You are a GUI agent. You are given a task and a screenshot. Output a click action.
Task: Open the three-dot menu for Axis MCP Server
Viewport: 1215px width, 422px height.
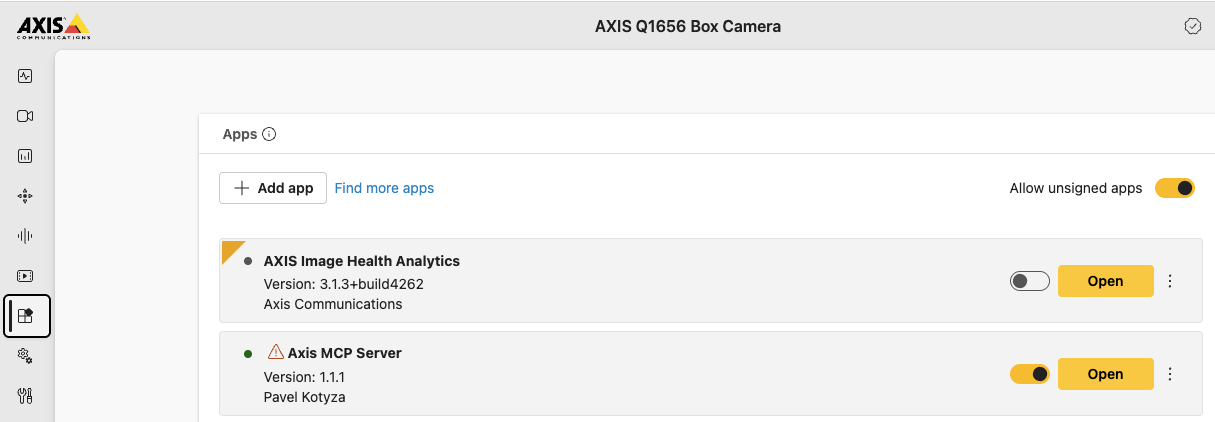[x=1170, y=374]
